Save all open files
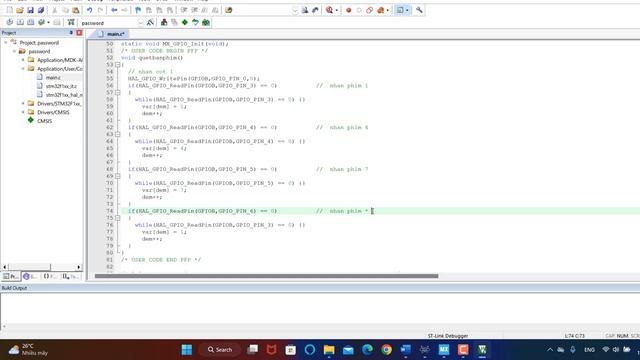This screenshot has width=640, height=360. [41, 10]
